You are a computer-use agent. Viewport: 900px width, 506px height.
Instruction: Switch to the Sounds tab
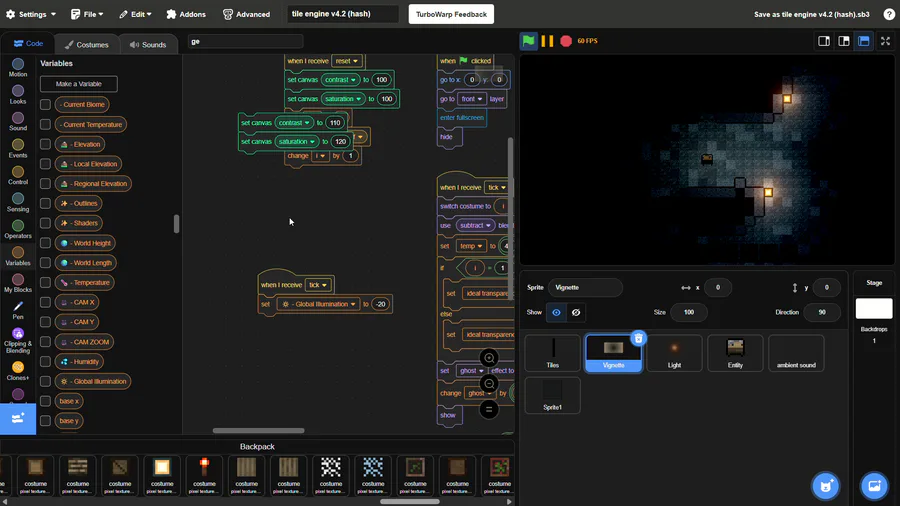coord(148,44)
